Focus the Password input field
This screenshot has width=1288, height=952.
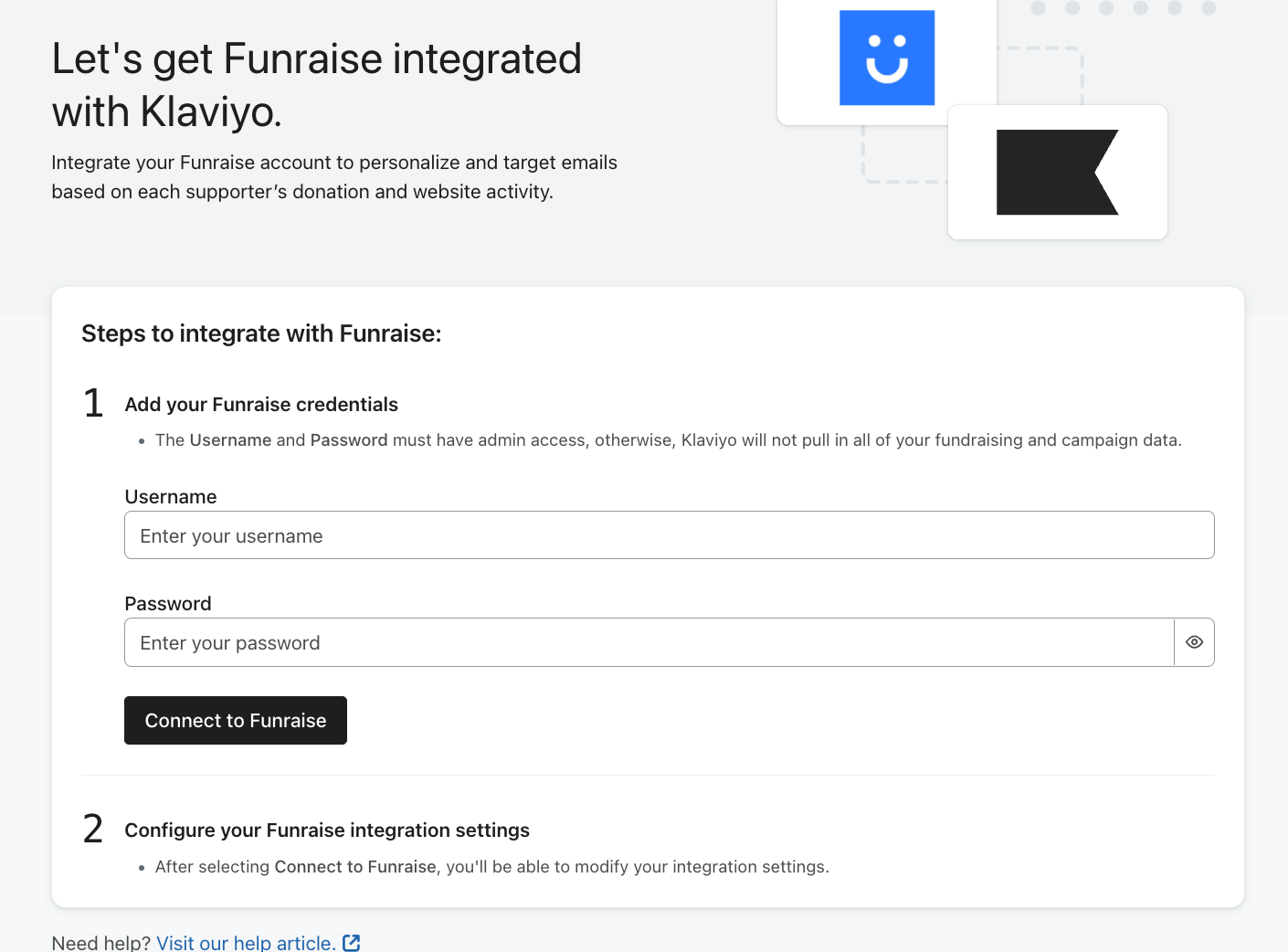[649, 642]
